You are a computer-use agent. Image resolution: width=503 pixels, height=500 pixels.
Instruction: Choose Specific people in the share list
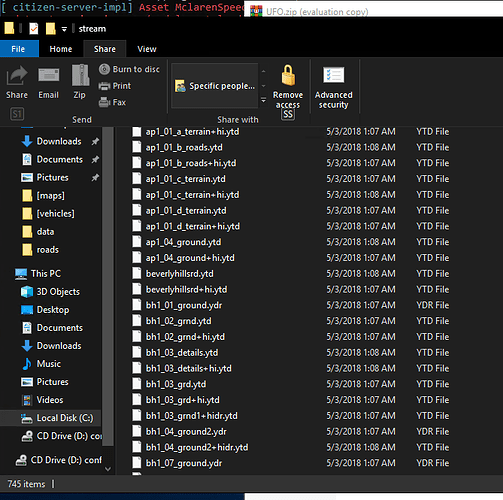[x=215, y=86]
